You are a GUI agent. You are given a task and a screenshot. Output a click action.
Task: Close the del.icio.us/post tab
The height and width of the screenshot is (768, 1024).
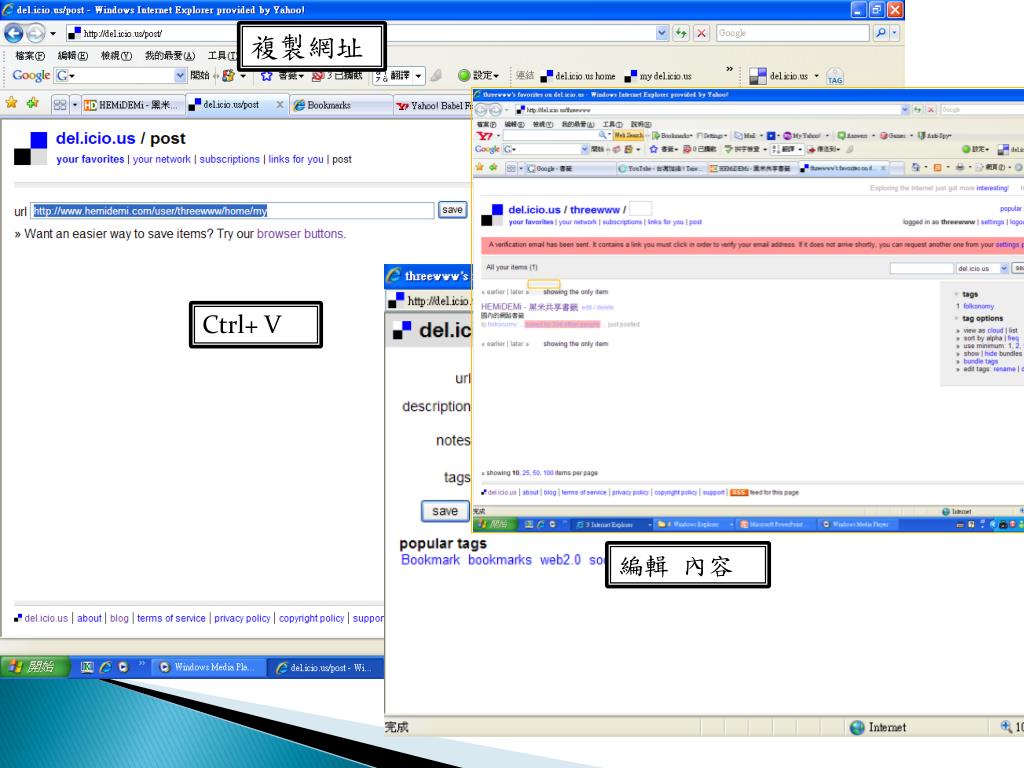tap(280, 104)
